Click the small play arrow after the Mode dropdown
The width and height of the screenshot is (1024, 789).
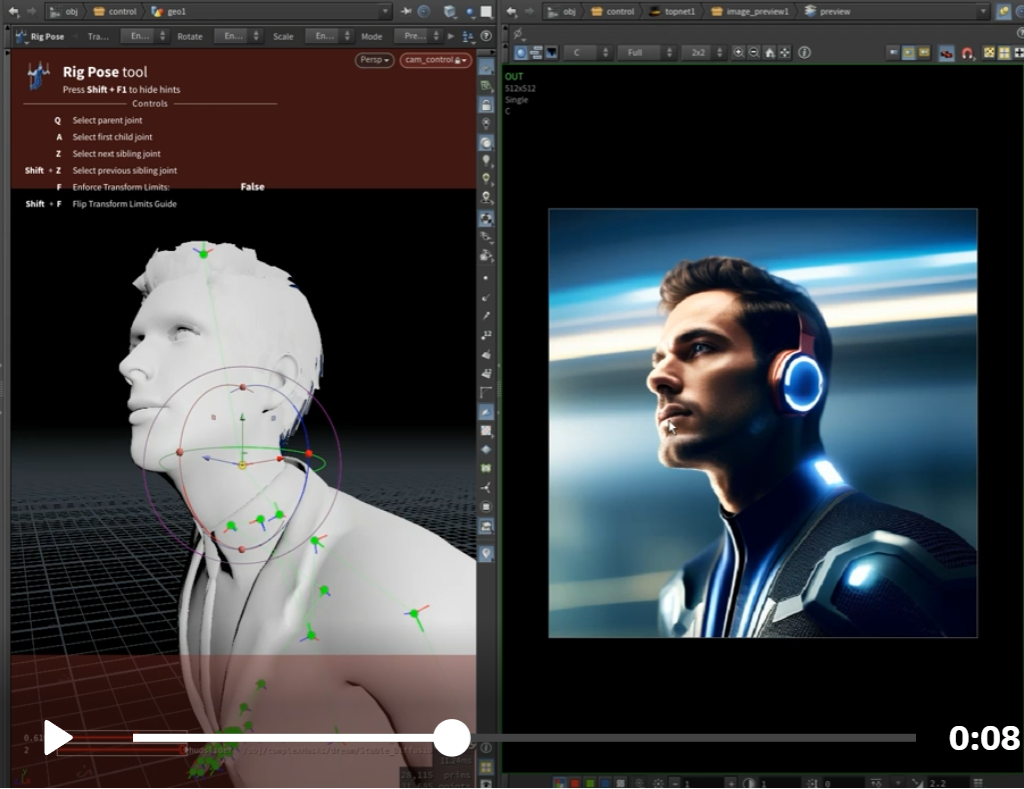coord(451,36)
